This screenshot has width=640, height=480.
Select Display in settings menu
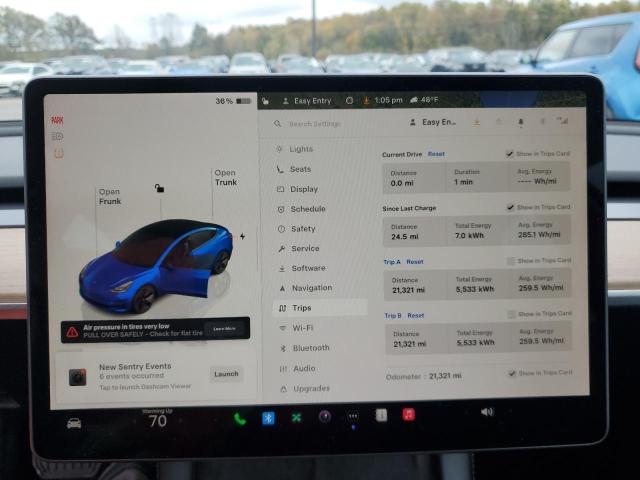click(x=303, y=189)
